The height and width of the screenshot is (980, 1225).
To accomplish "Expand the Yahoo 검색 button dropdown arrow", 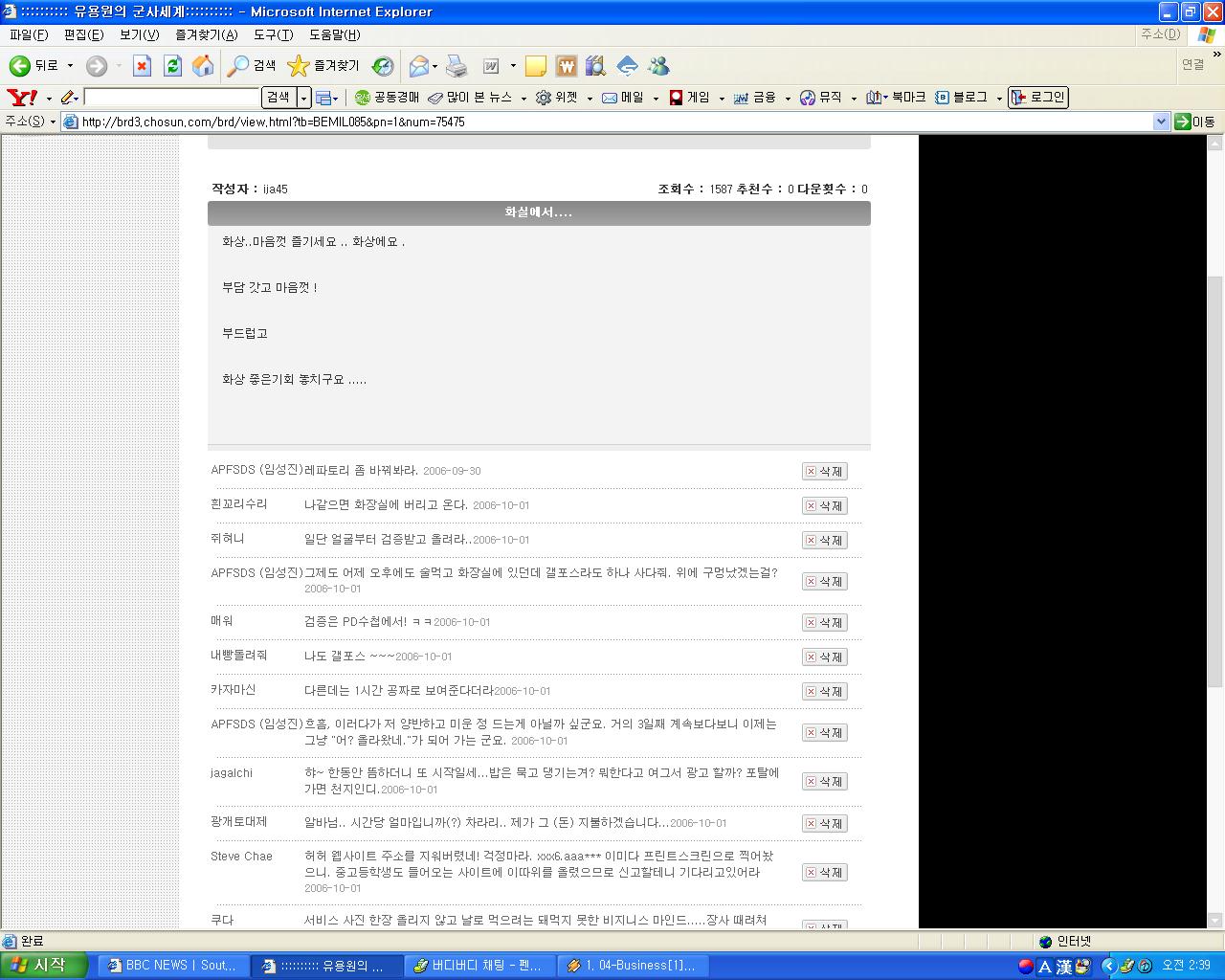I will click(304, 98).
